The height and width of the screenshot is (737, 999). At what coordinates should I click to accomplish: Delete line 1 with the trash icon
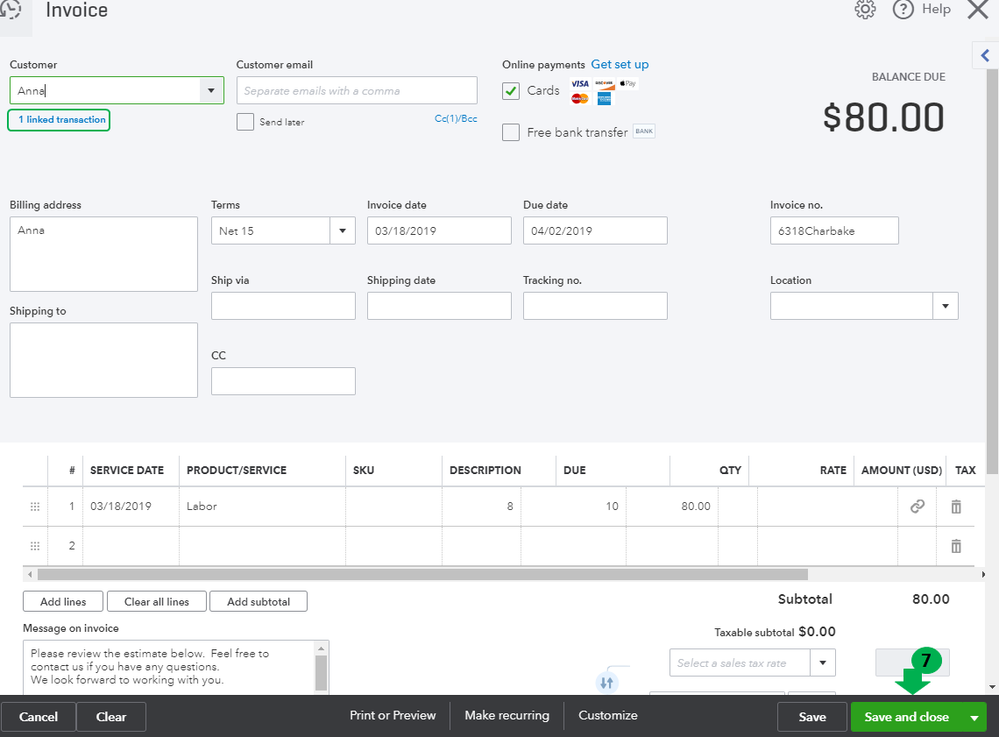(956, 507)
